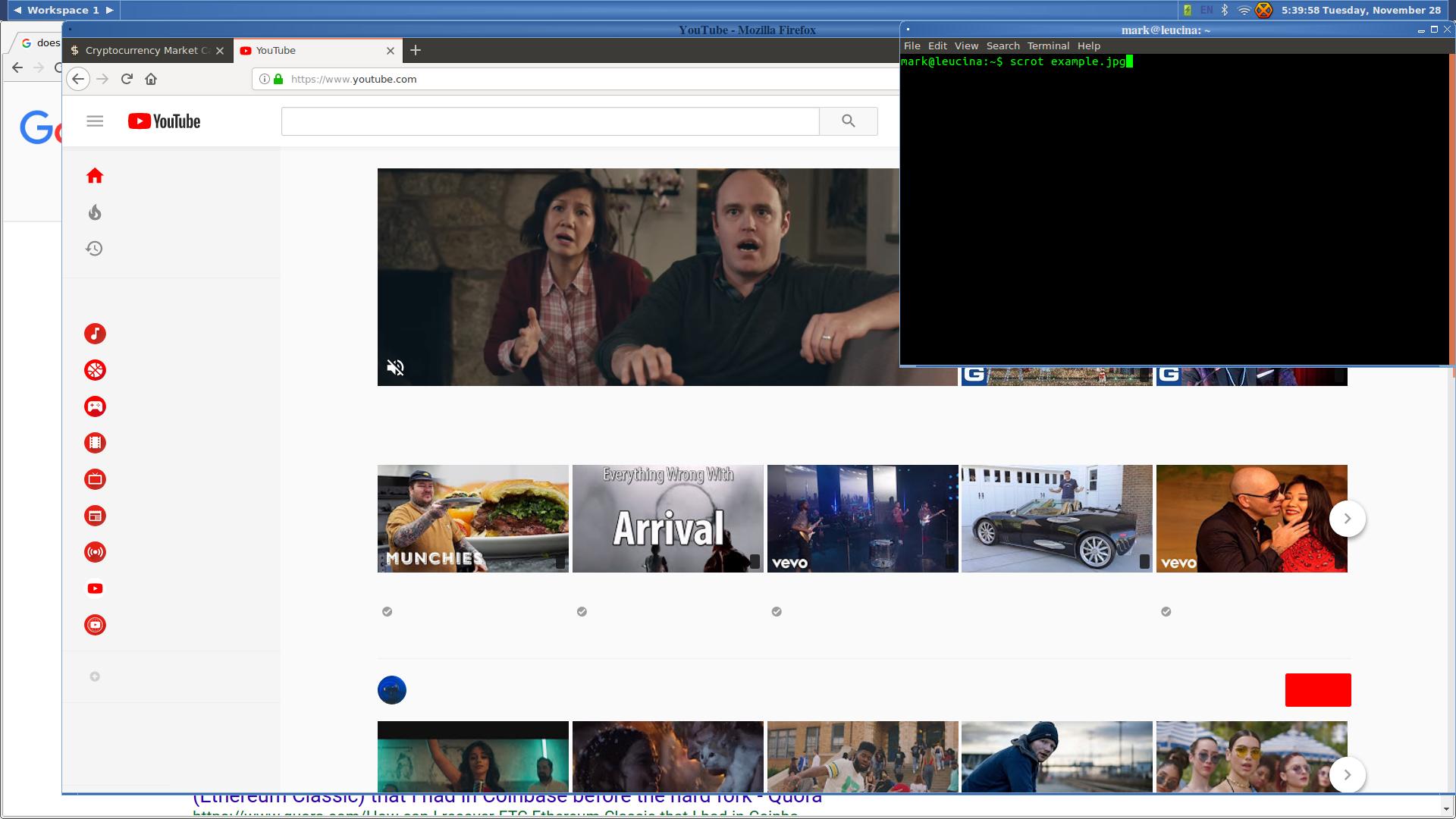Open the vevo concert stage thumbnail
Screen dimensions: 1456x819
863,519
